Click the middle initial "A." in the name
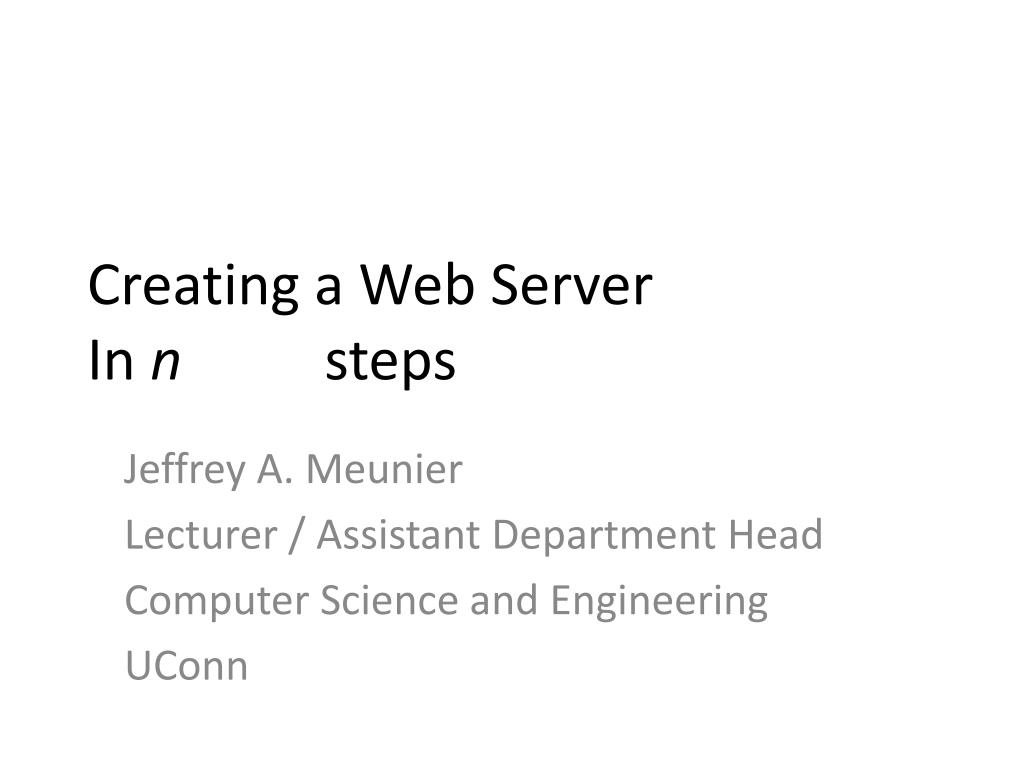 275,469
